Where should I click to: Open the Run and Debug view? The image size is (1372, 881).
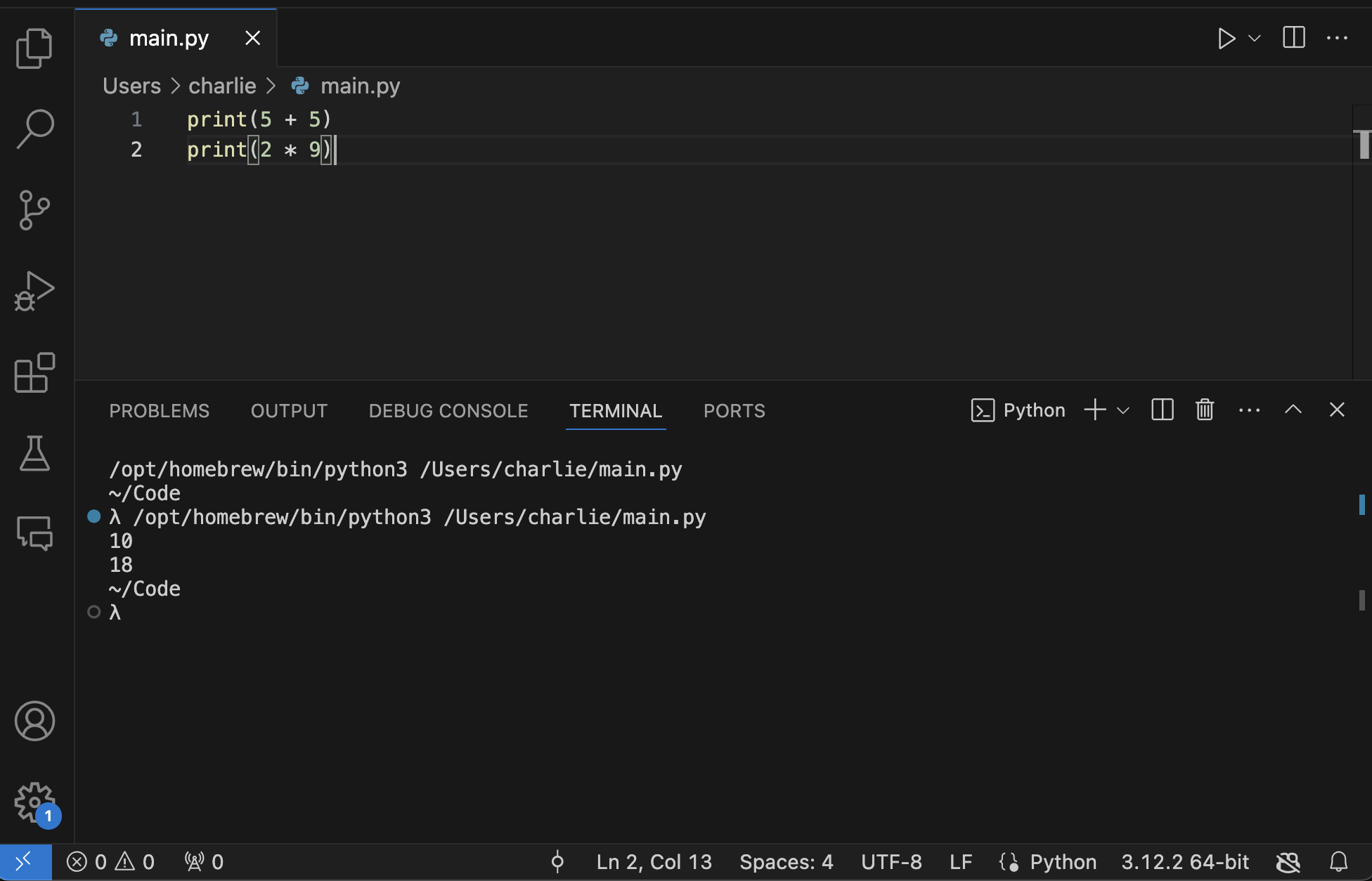tap(34, 290)
